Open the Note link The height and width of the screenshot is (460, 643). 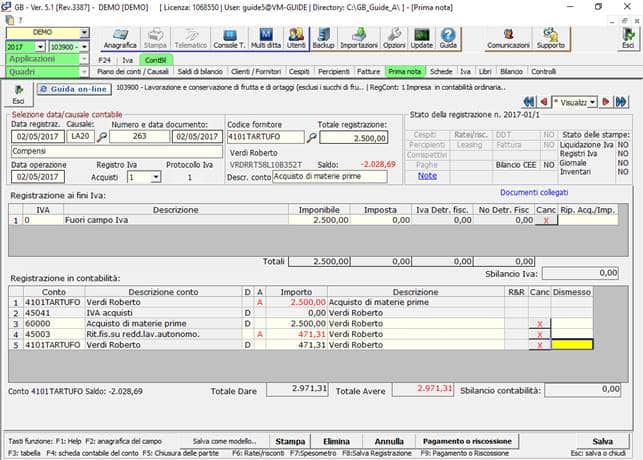pos(427,176)
